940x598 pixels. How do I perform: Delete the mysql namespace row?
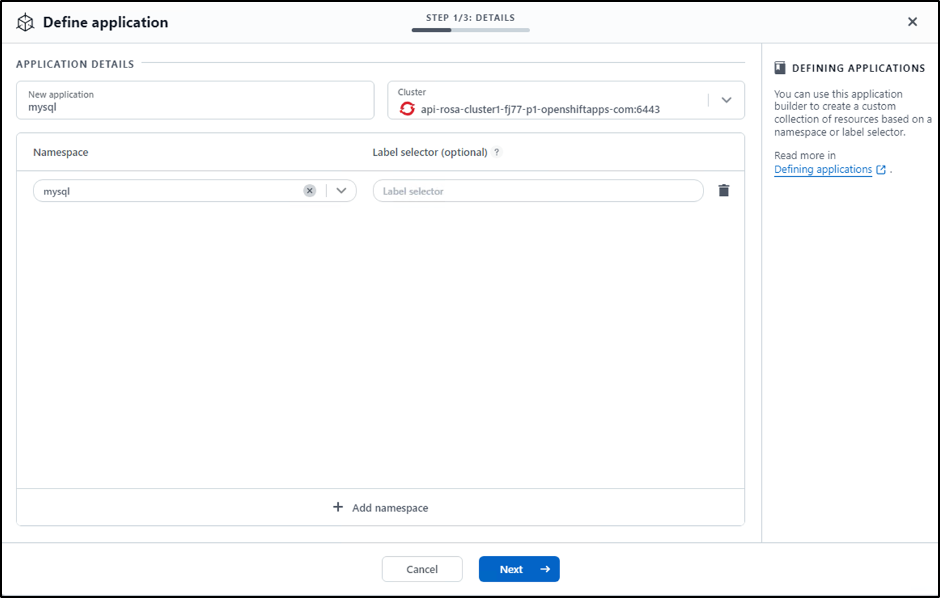[x=724, y=191]
